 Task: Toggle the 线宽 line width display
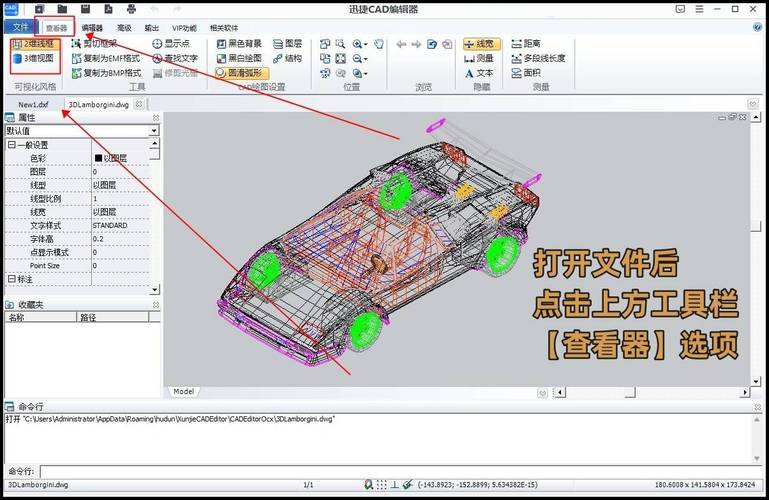[482, 44]
